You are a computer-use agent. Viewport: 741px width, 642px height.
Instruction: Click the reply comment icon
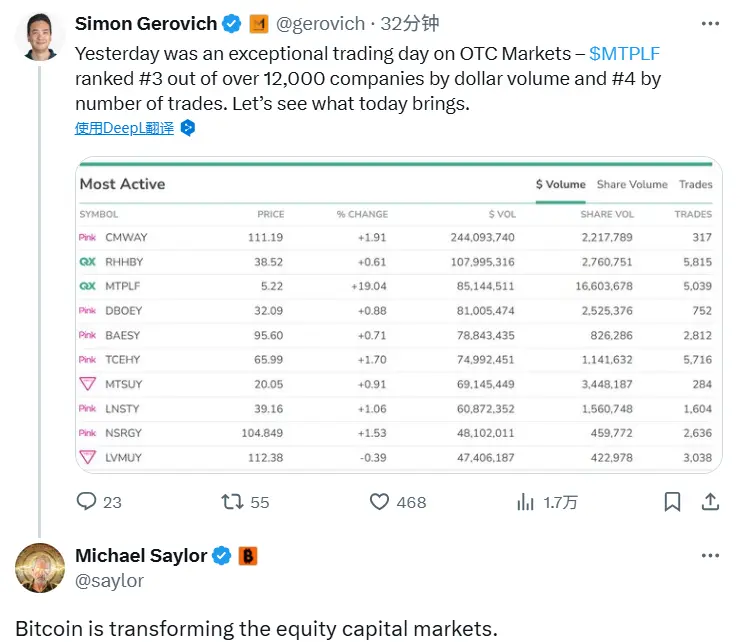(87, 502)
